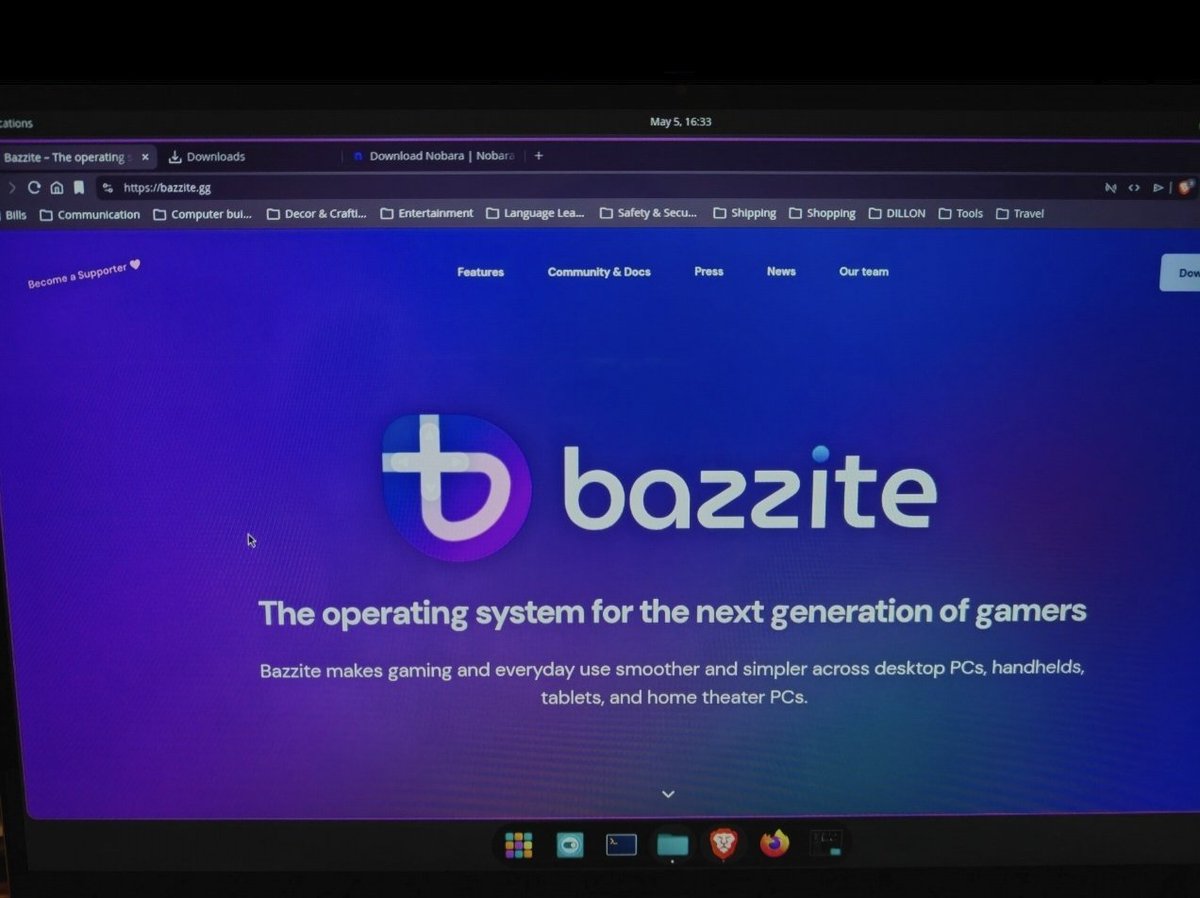The width and height of the screenshot is (1200, 898).
Task: Click the 'Bazzite makes gaming and everyday use' paragraph
Action: [672, 682]
